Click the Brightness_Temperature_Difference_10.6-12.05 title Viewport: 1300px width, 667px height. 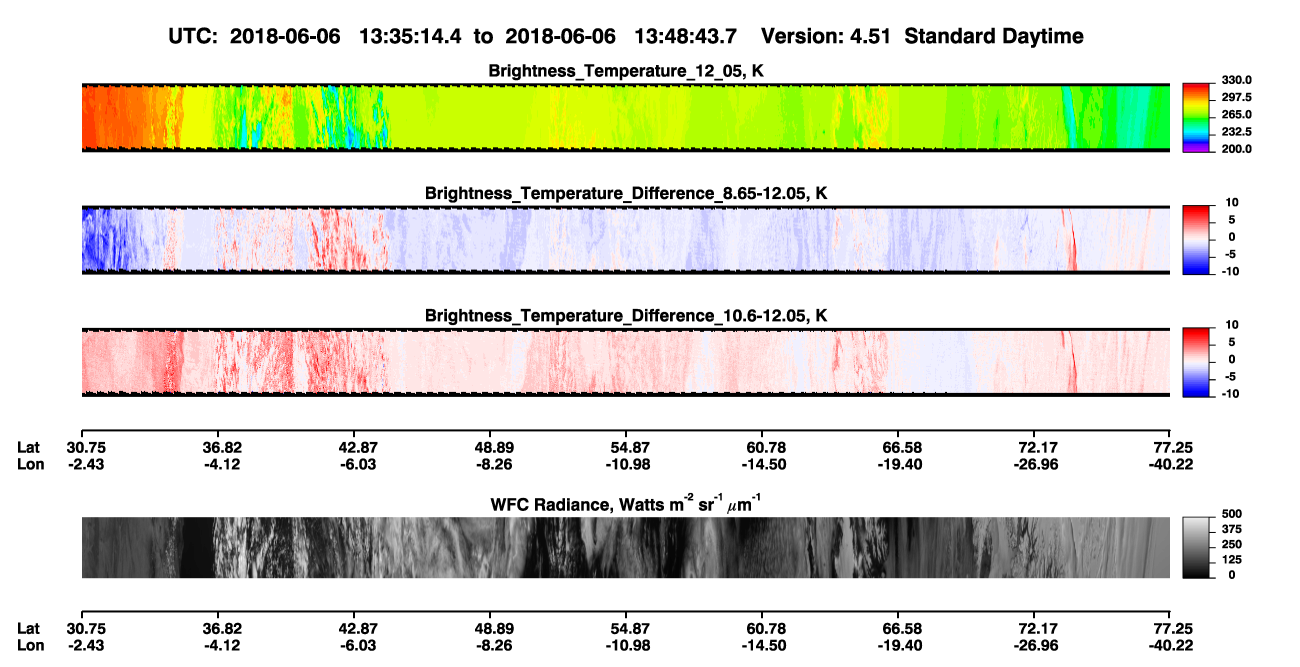coord(626,316)
